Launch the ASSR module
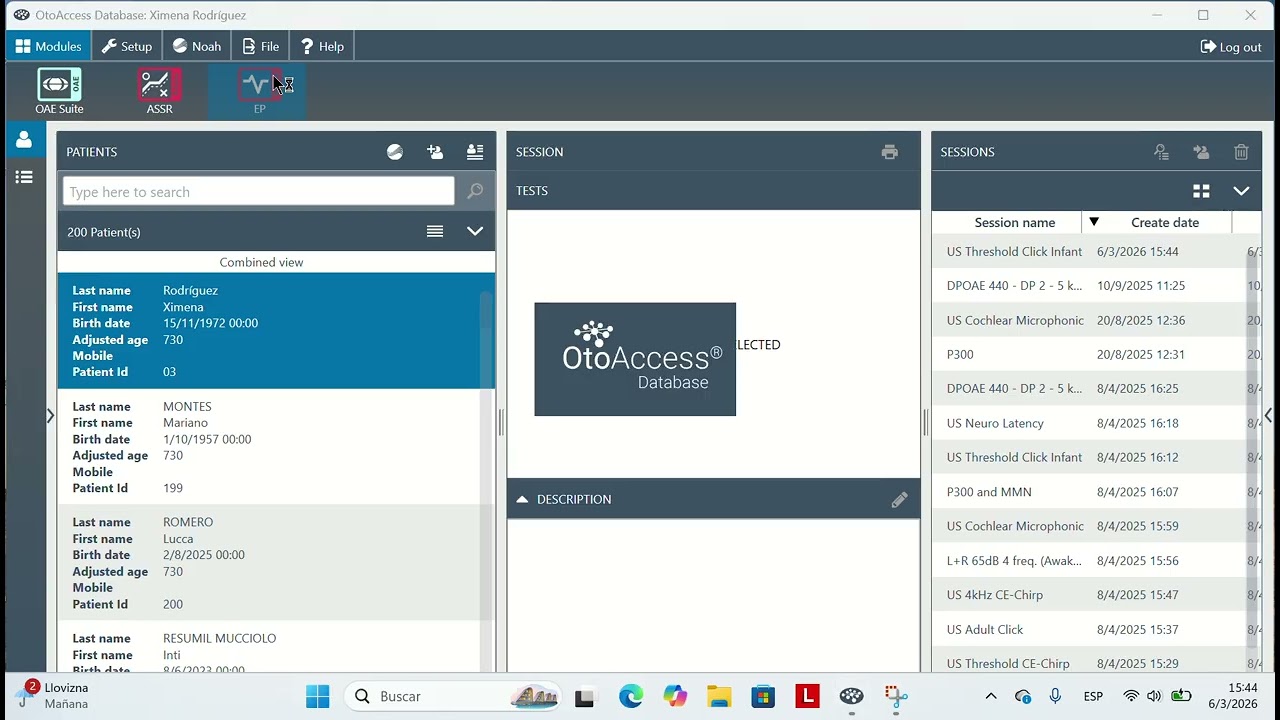The height and width of the screenshot is (720, 1280). pos(159,92)
